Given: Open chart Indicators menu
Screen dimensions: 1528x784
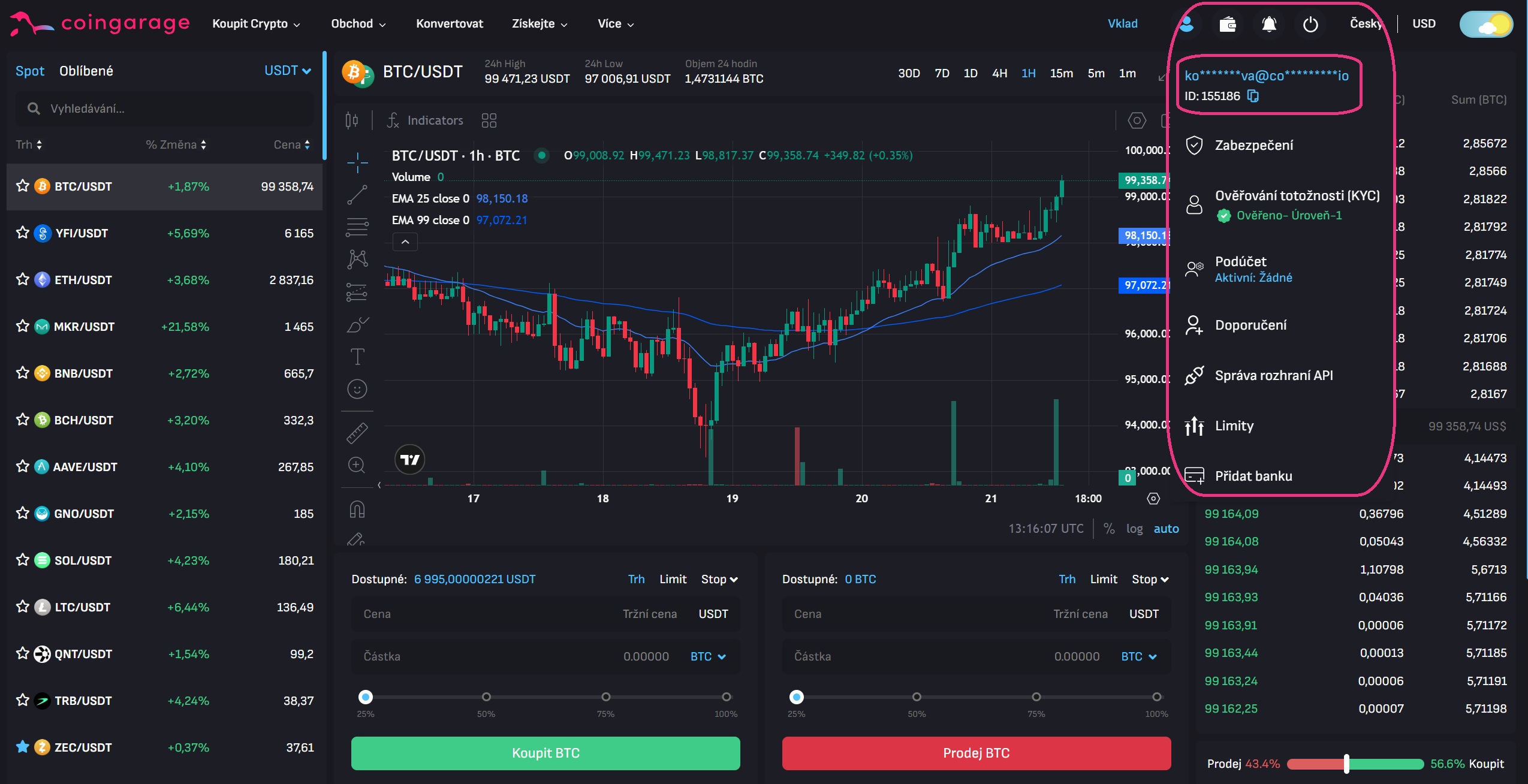Looking at the screenshot, I should coord(425,120).
